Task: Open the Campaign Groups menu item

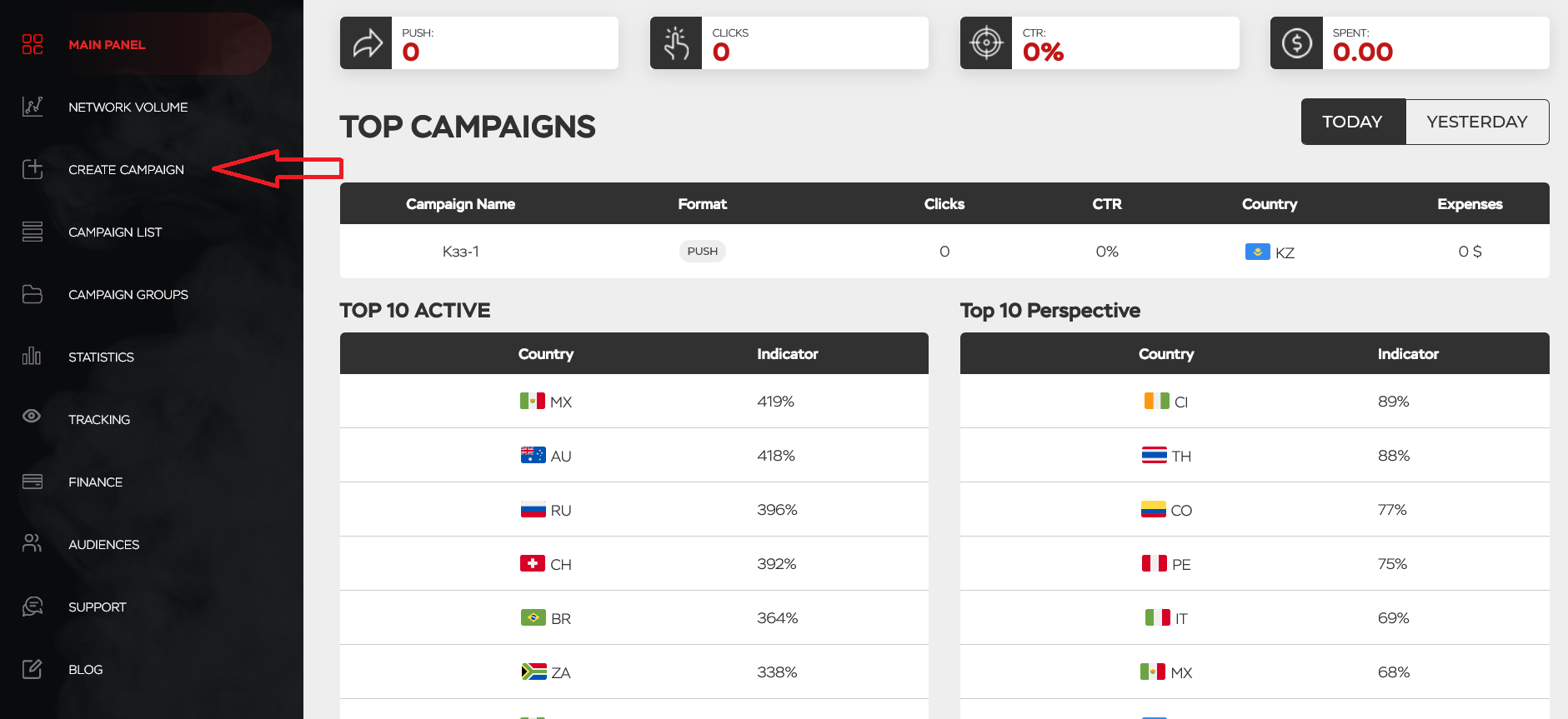Action: coord(128,295)
